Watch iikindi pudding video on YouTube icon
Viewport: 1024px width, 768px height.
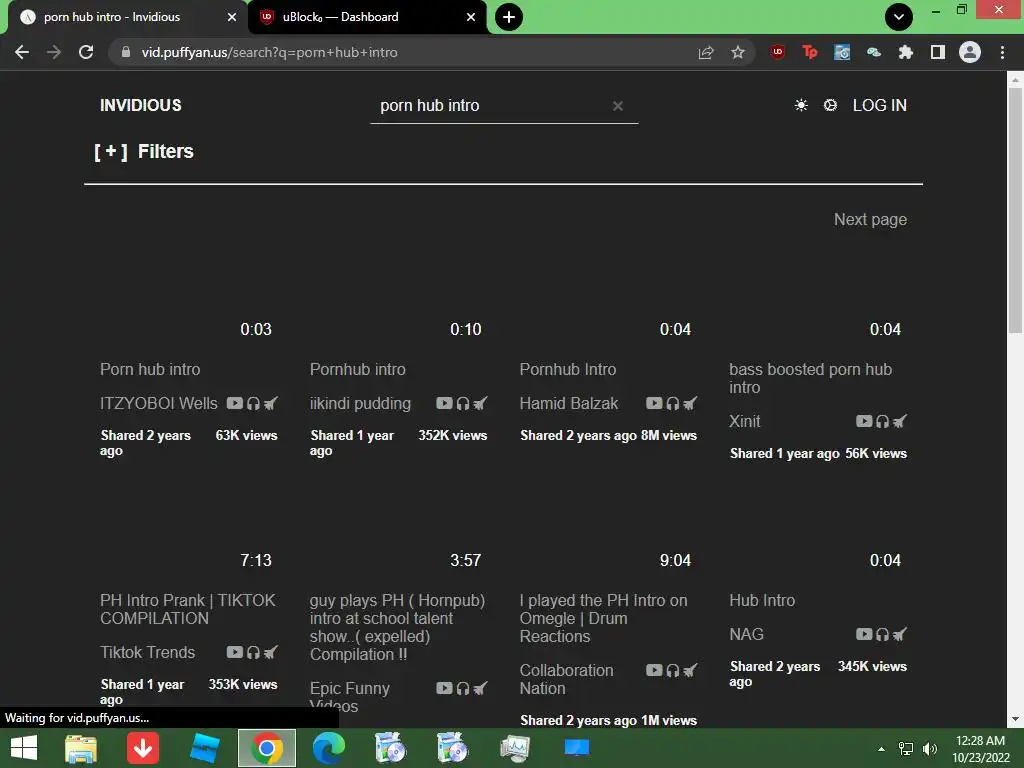click(444, 403)
